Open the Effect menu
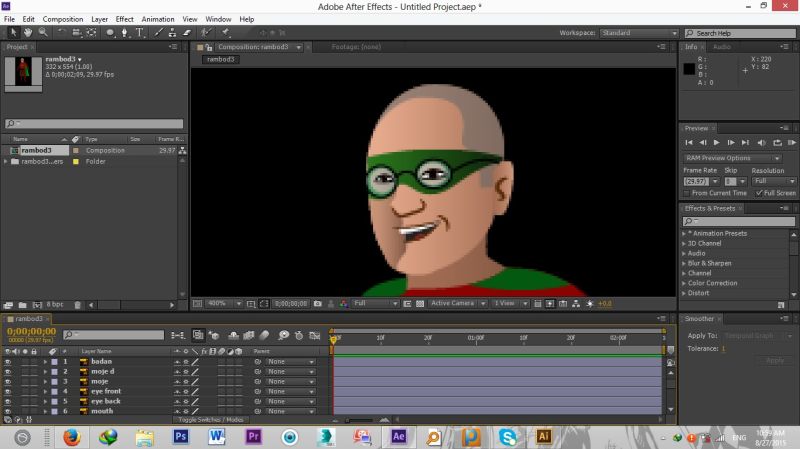This screenshot has height=449, width=800. pos(124,19)
